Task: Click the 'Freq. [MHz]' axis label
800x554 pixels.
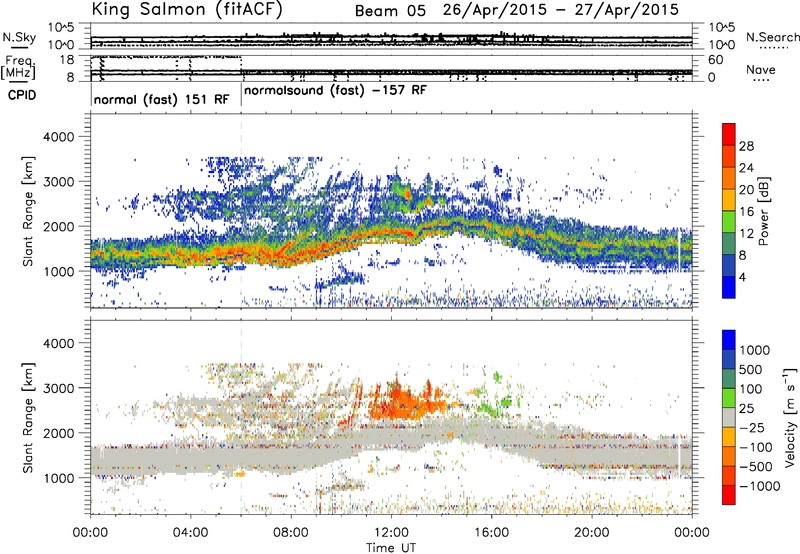Action: (x=18, y=67)
